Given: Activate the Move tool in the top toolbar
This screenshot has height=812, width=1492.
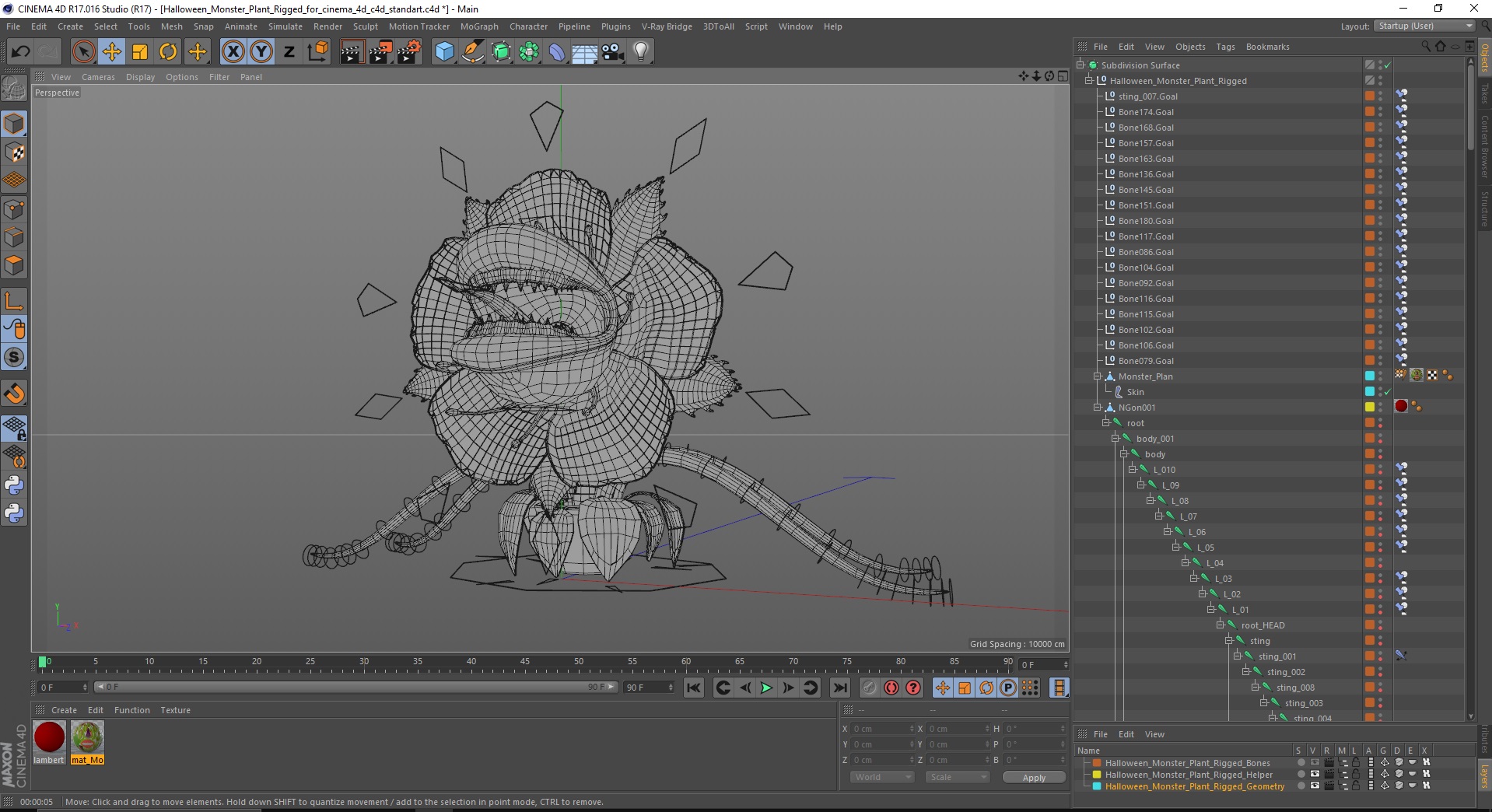Looking at the screenshot, I should (x=112, y=52).
